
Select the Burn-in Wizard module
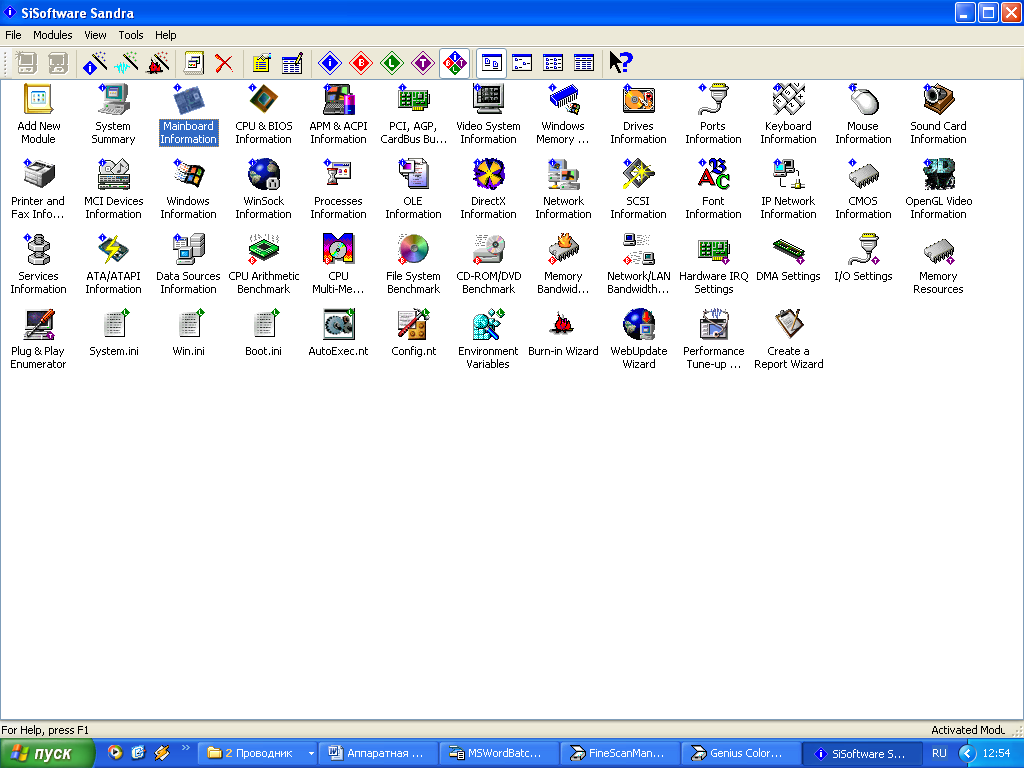(563, 333)
